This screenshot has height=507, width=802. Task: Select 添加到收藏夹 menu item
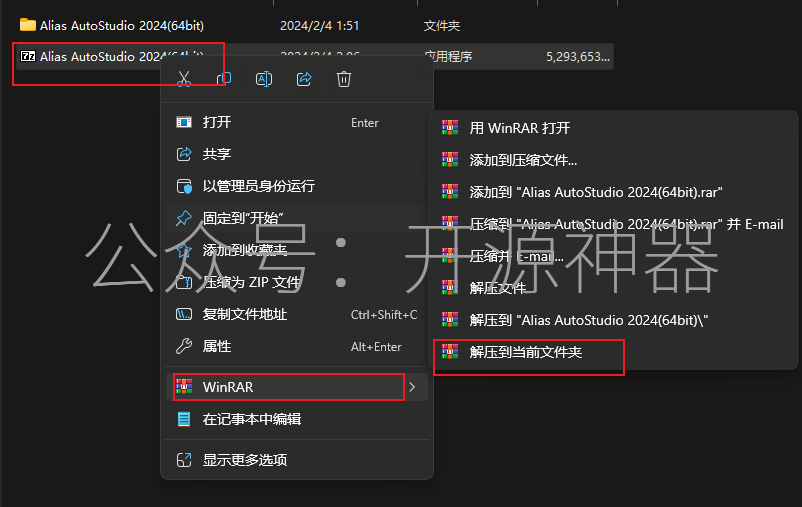[297, 250]
